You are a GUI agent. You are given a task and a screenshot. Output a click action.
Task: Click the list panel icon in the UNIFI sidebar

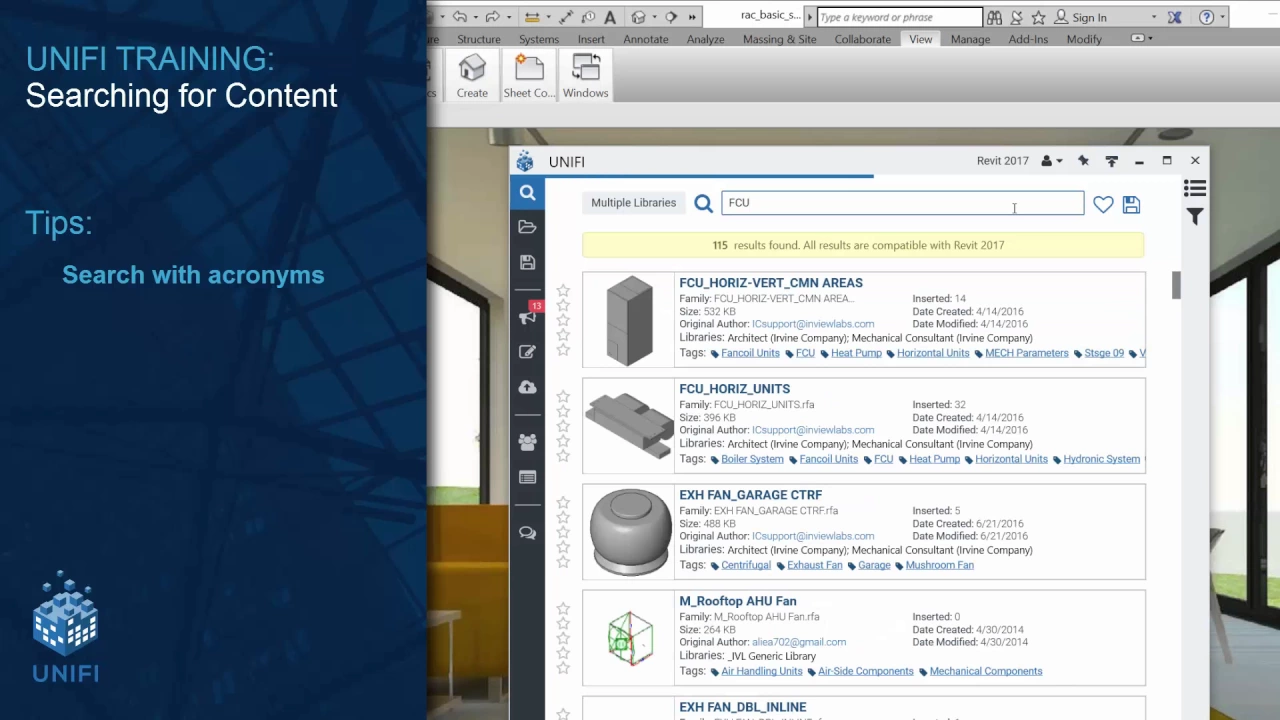pyautogui.click(x=527, y=478)
